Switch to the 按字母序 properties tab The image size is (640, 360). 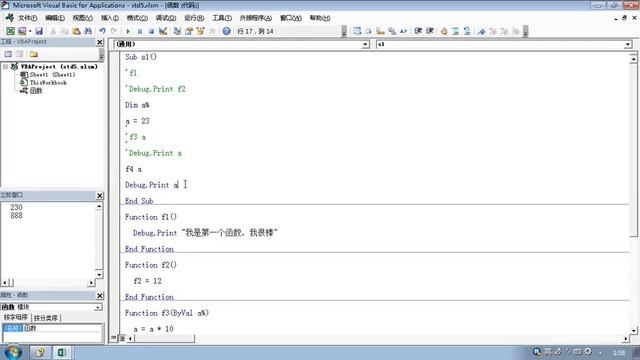click(x=16, y=317)
